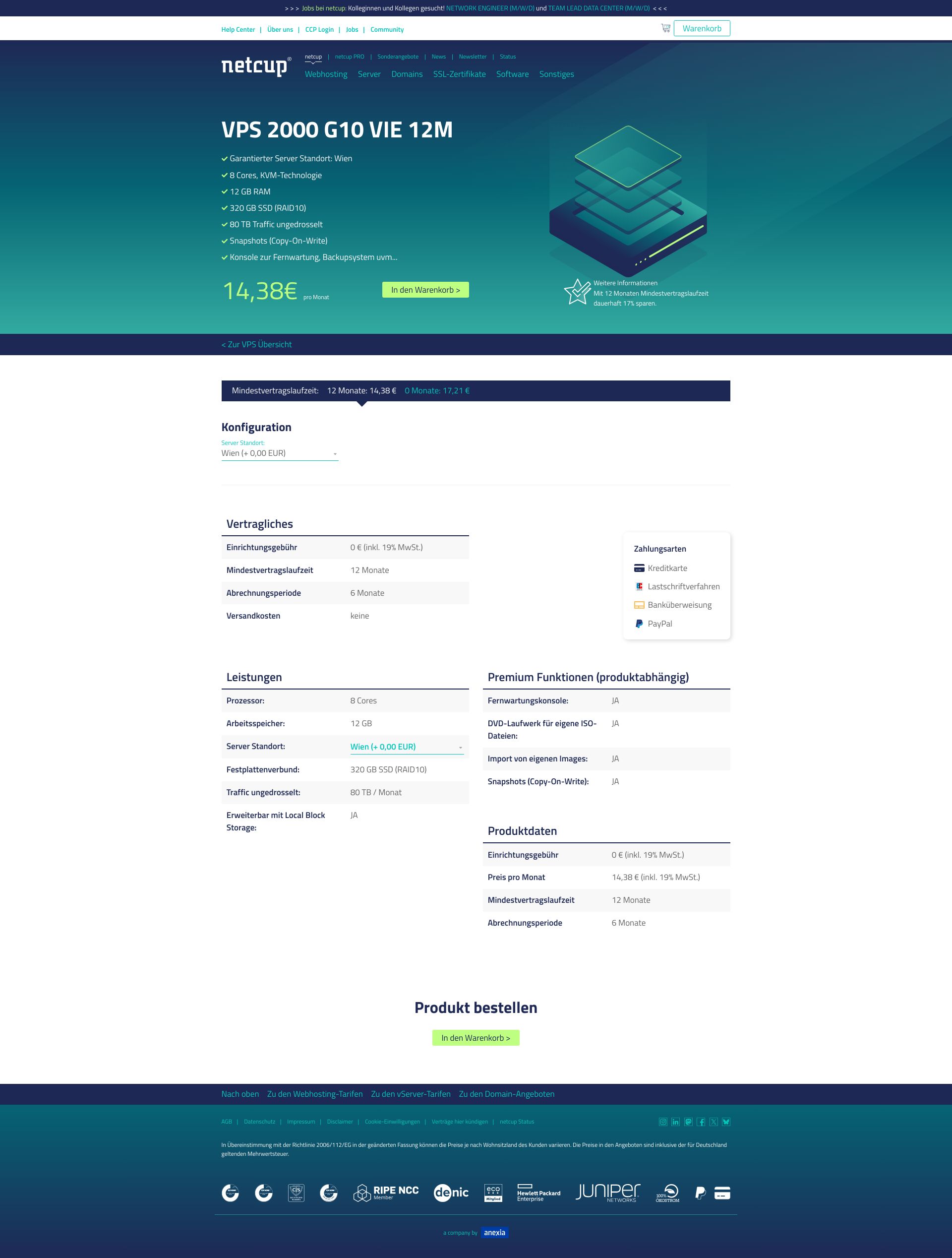Image resolution: width=952 pixels, height=1258 pixels.
Task: Click the Lastschriftverfahren payment icon
Action: [x=639, y=586]
